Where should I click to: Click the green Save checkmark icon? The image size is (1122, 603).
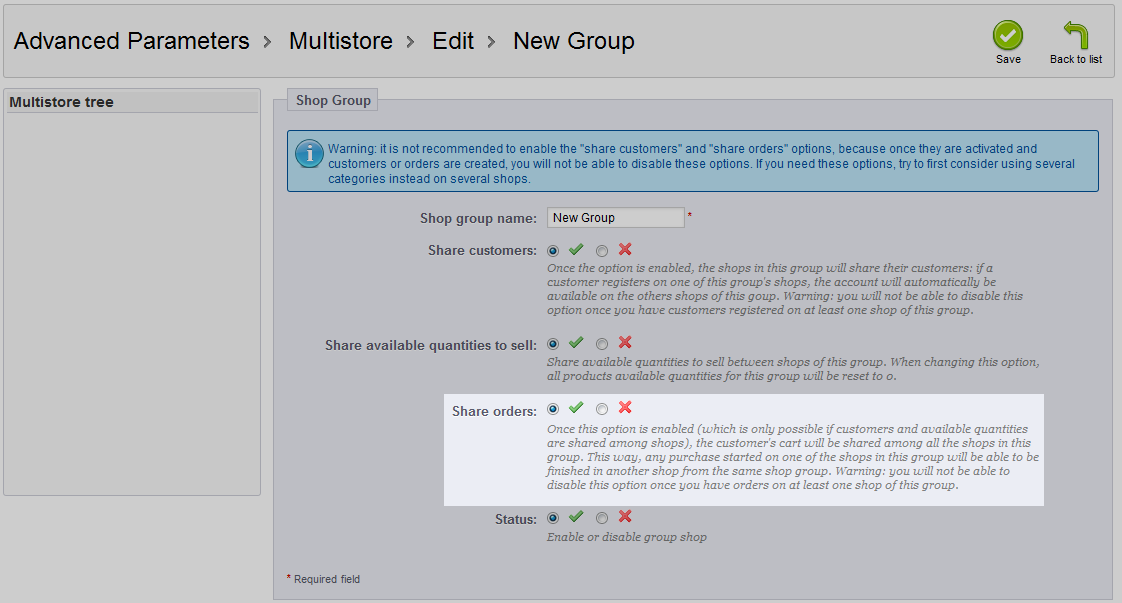(x=1008, y=35)
